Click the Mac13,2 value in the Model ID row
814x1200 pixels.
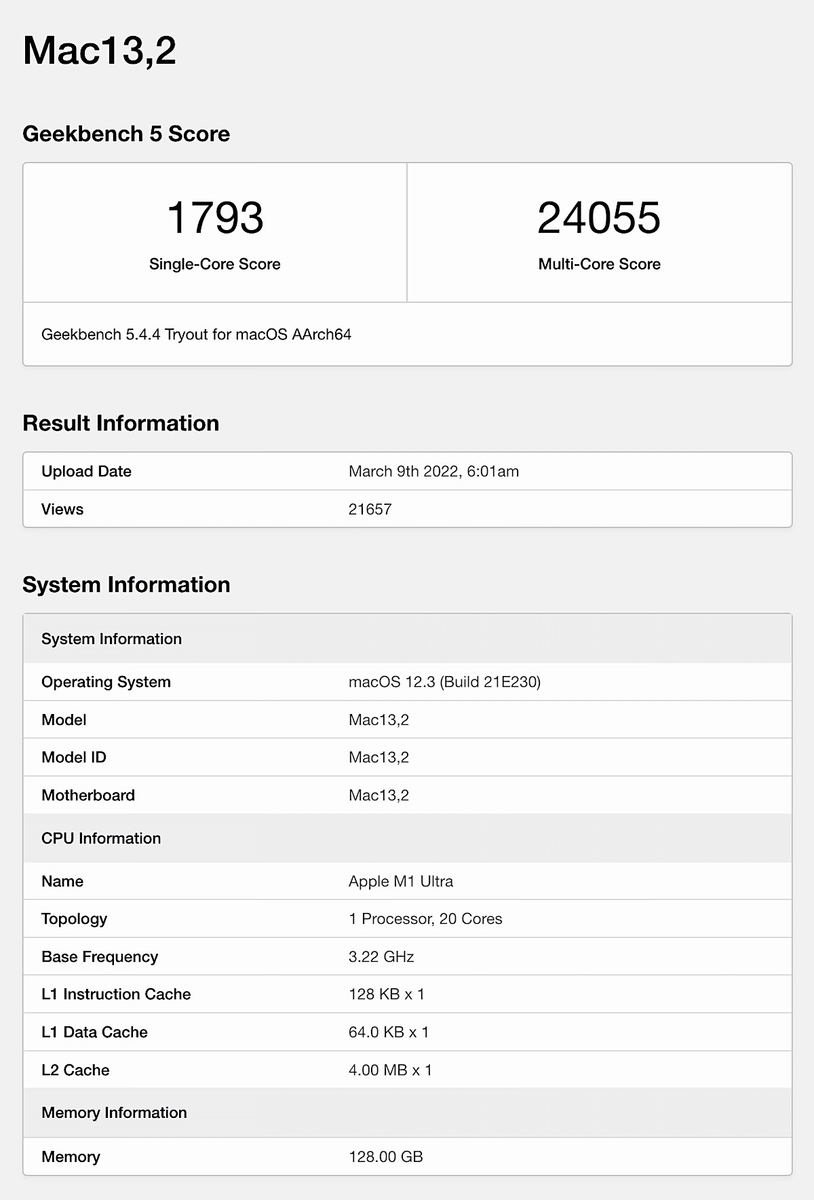[379, 757]
